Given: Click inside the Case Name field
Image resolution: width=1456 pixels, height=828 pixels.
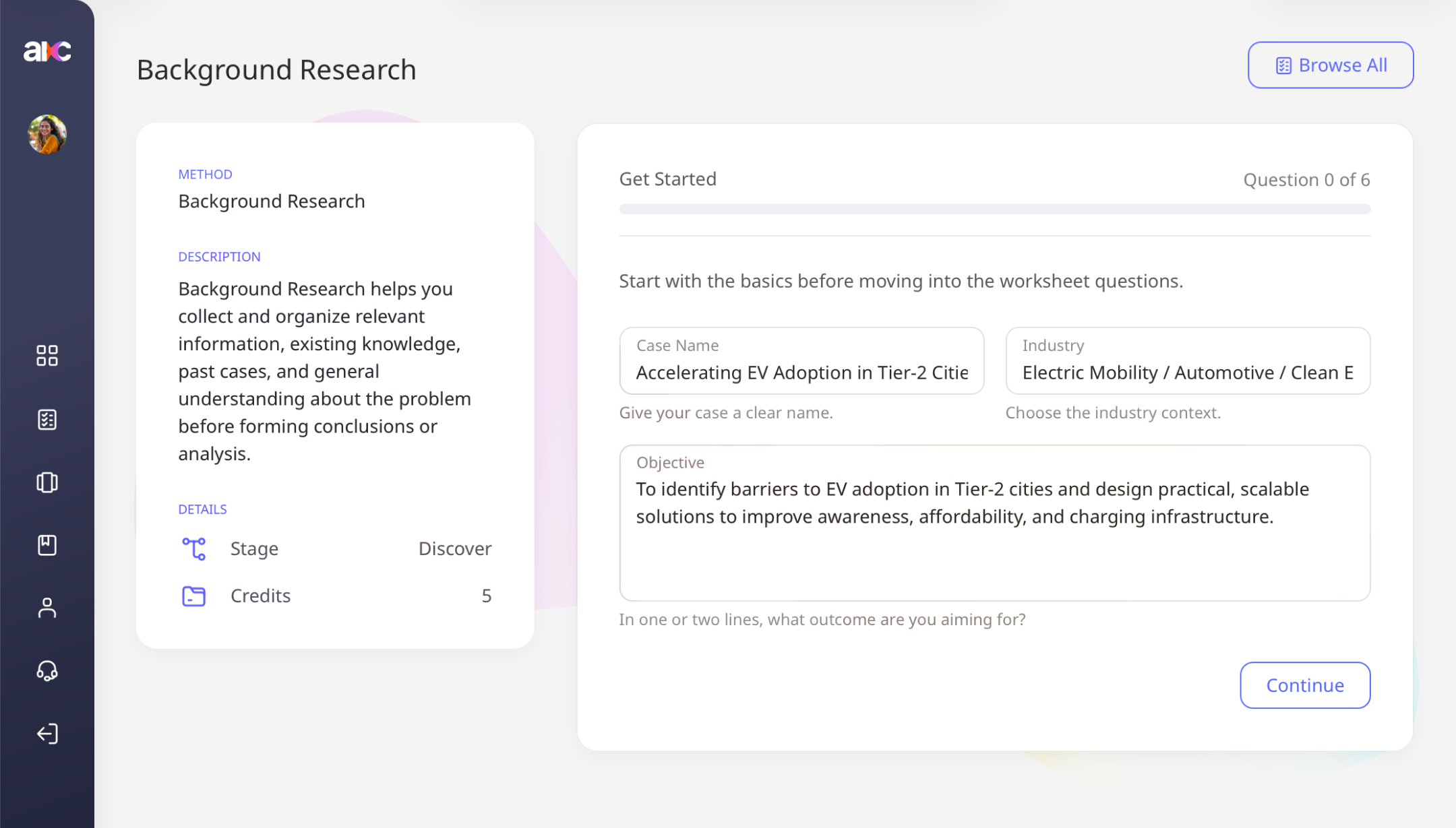Looking at the screenshot, I should click(x=801, y=362).
